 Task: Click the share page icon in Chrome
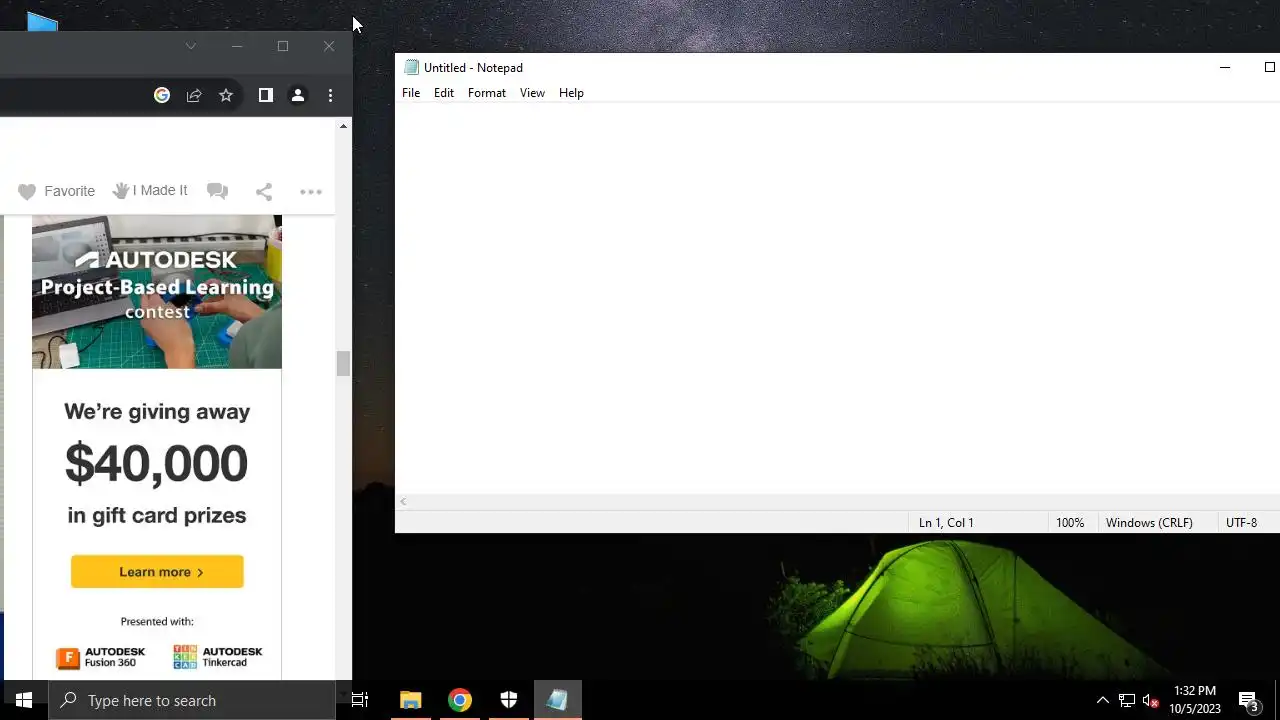pos(194,95)
